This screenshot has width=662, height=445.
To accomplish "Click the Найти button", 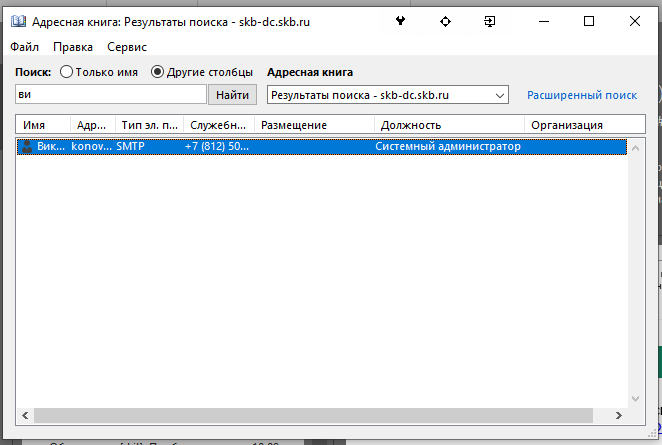I will click(232, 95).
